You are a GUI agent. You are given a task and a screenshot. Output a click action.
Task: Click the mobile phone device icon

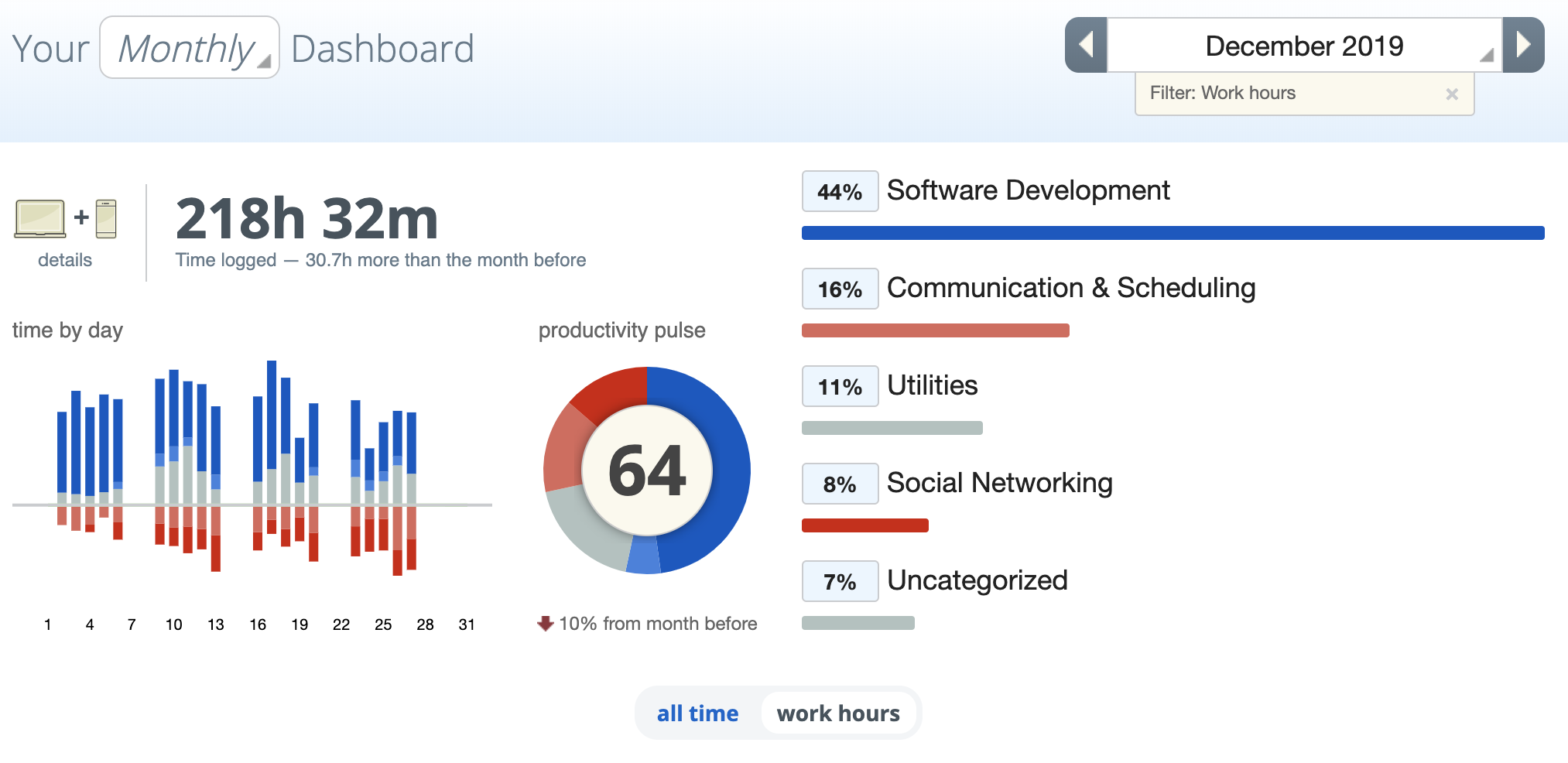[106, 219]
